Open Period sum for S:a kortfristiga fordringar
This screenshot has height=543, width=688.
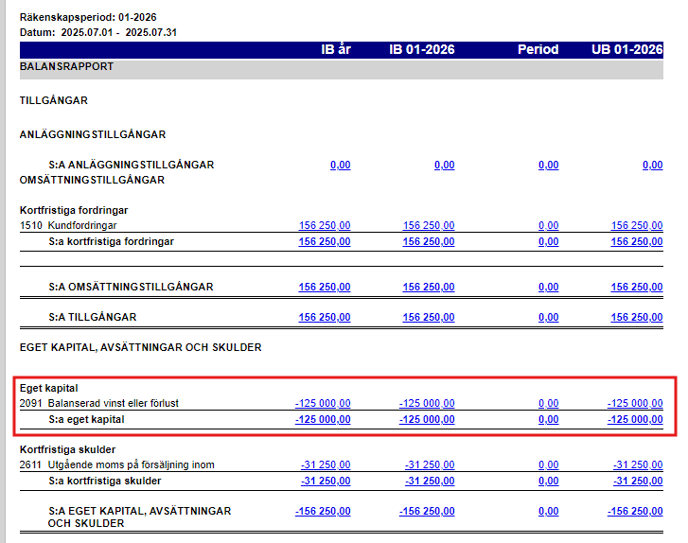coord(548,242)
